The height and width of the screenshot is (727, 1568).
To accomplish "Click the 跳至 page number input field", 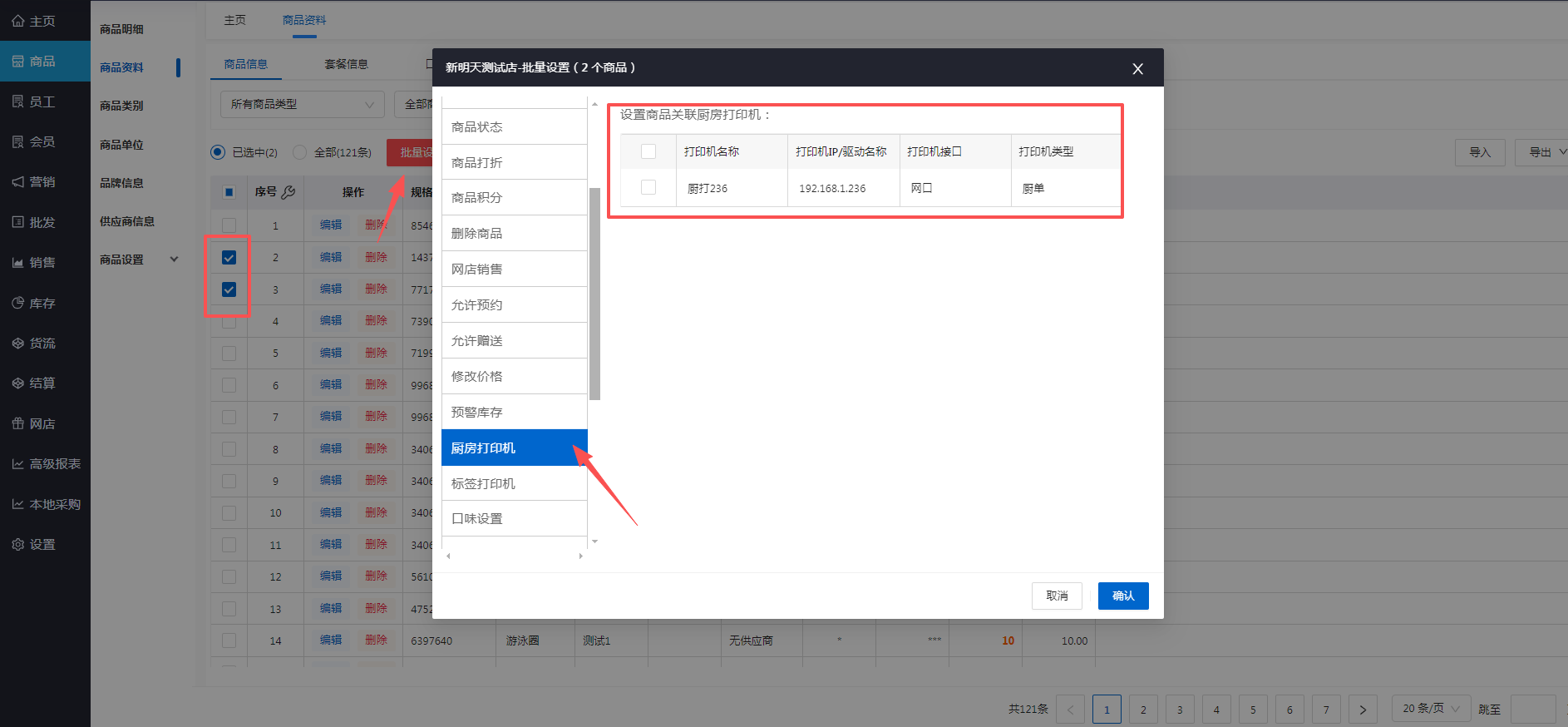I will (x=1532, y=709).
